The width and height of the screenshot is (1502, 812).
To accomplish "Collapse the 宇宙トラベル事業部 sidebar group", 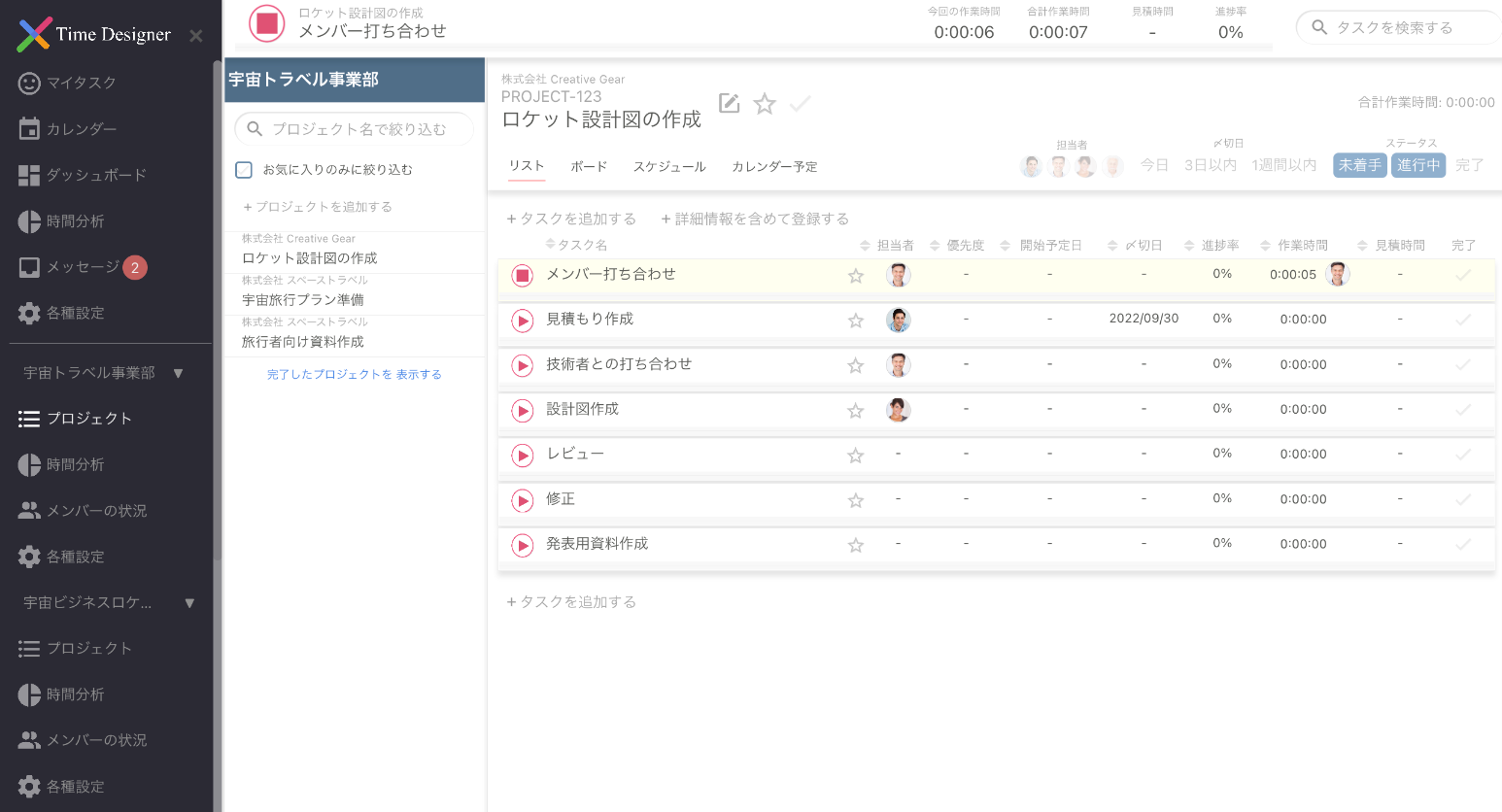I will (178, 373).
